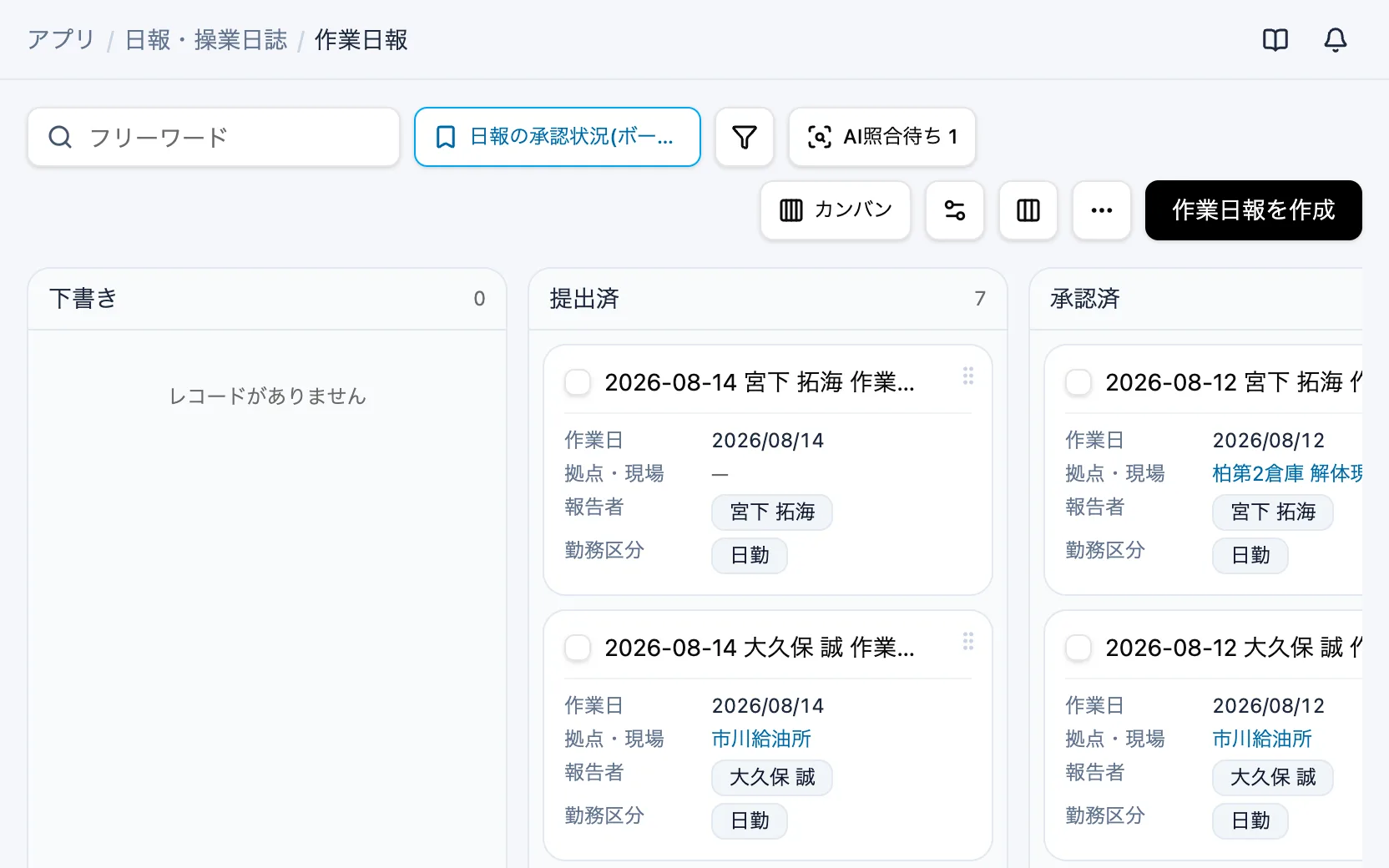Click 宮下 拓海 reporter chip in 08-12 card

point(1273,512)
